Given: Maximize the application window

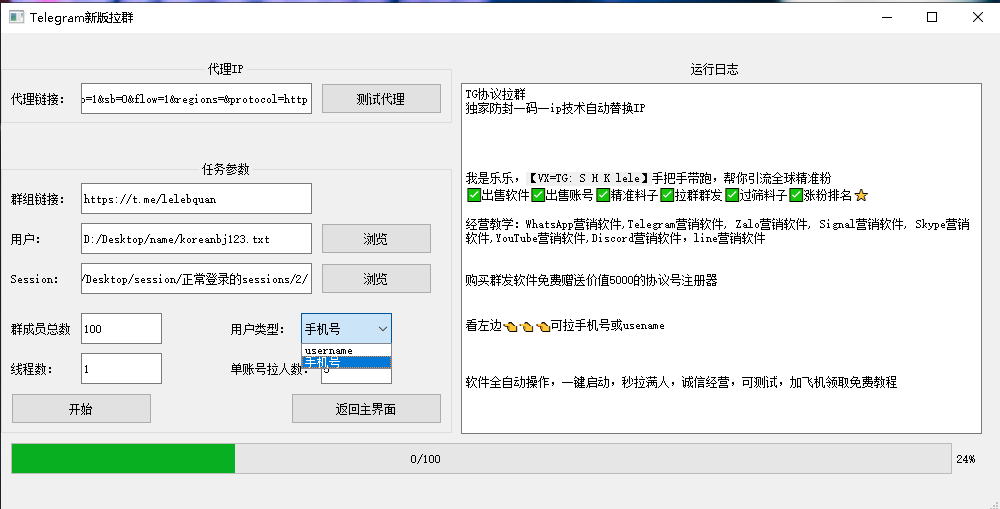Looking at the screenshot, I should point(932,17).
